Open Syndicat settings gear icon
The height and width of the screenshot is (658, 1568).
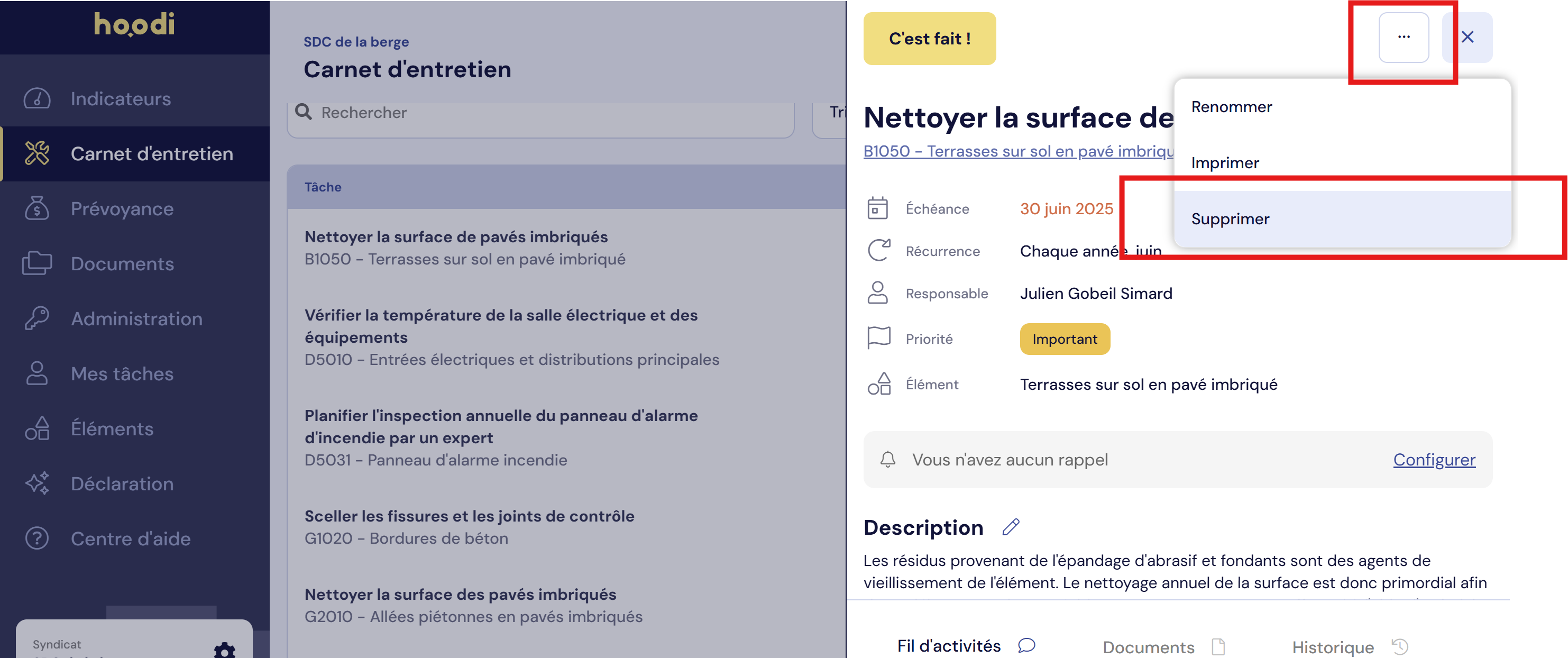coord(225,650)
